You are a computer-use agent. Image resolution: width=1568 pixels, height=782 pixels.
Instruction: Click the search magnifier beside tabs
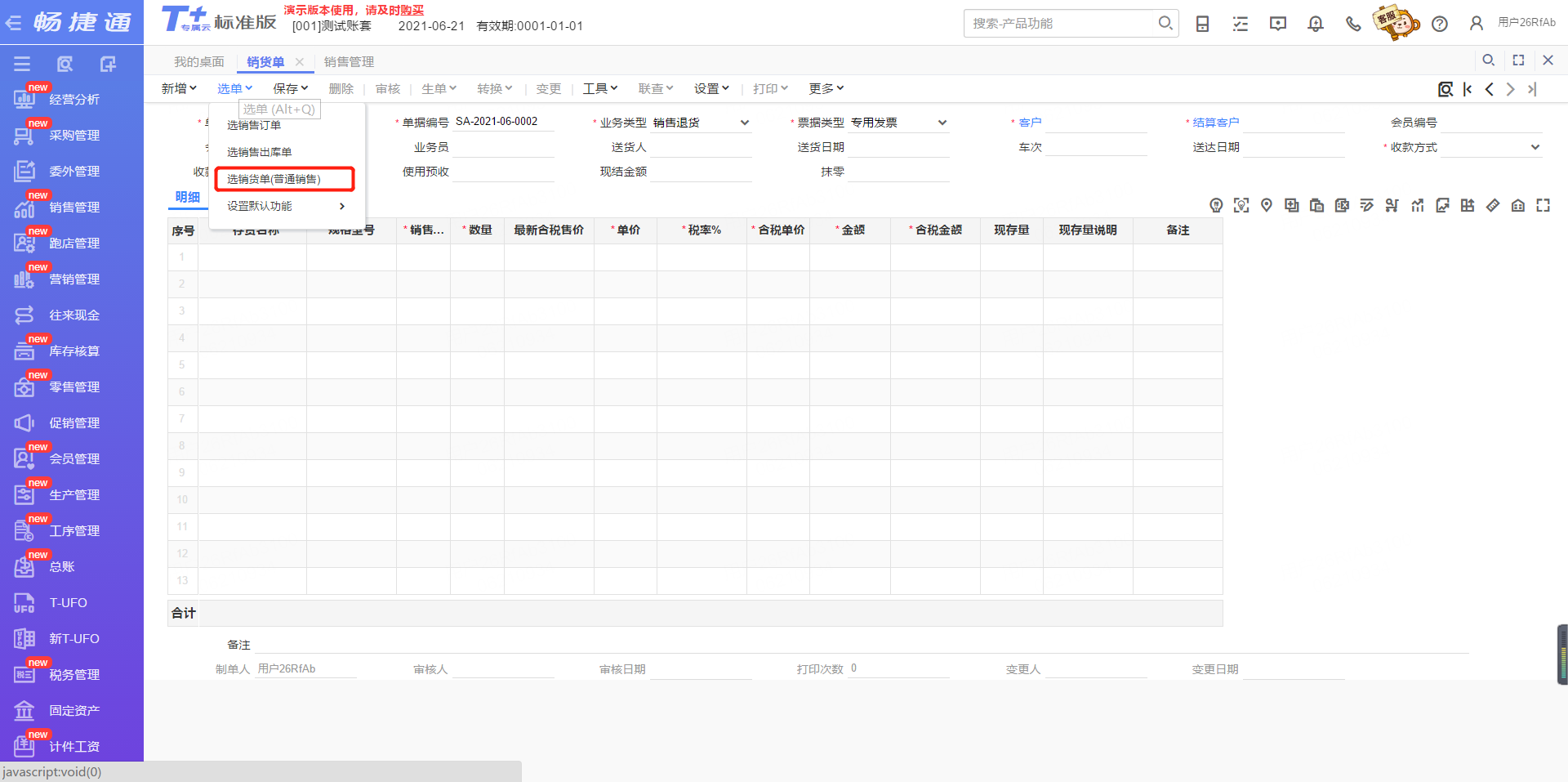pos(1489,60)
